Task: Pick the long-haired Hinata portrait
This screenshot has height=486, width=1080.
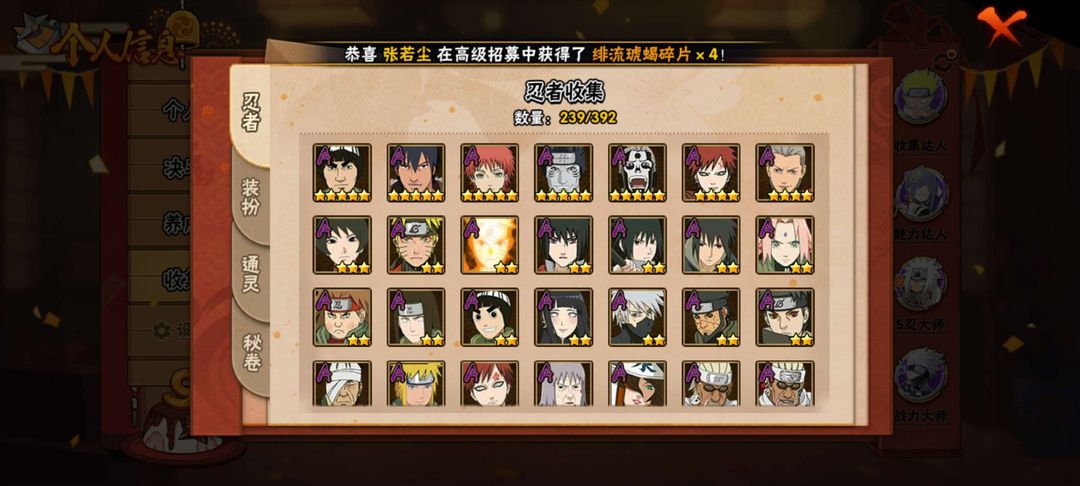Action: tap(563, 317)
